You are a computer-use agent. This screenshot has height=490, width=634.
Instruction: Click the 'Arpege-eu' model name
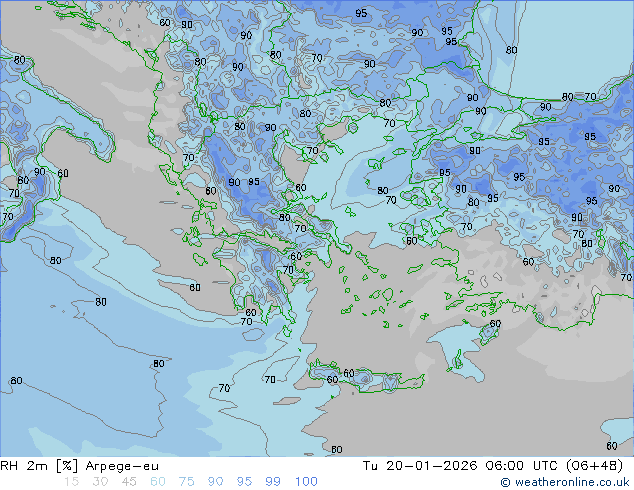(x=122, y=467)
